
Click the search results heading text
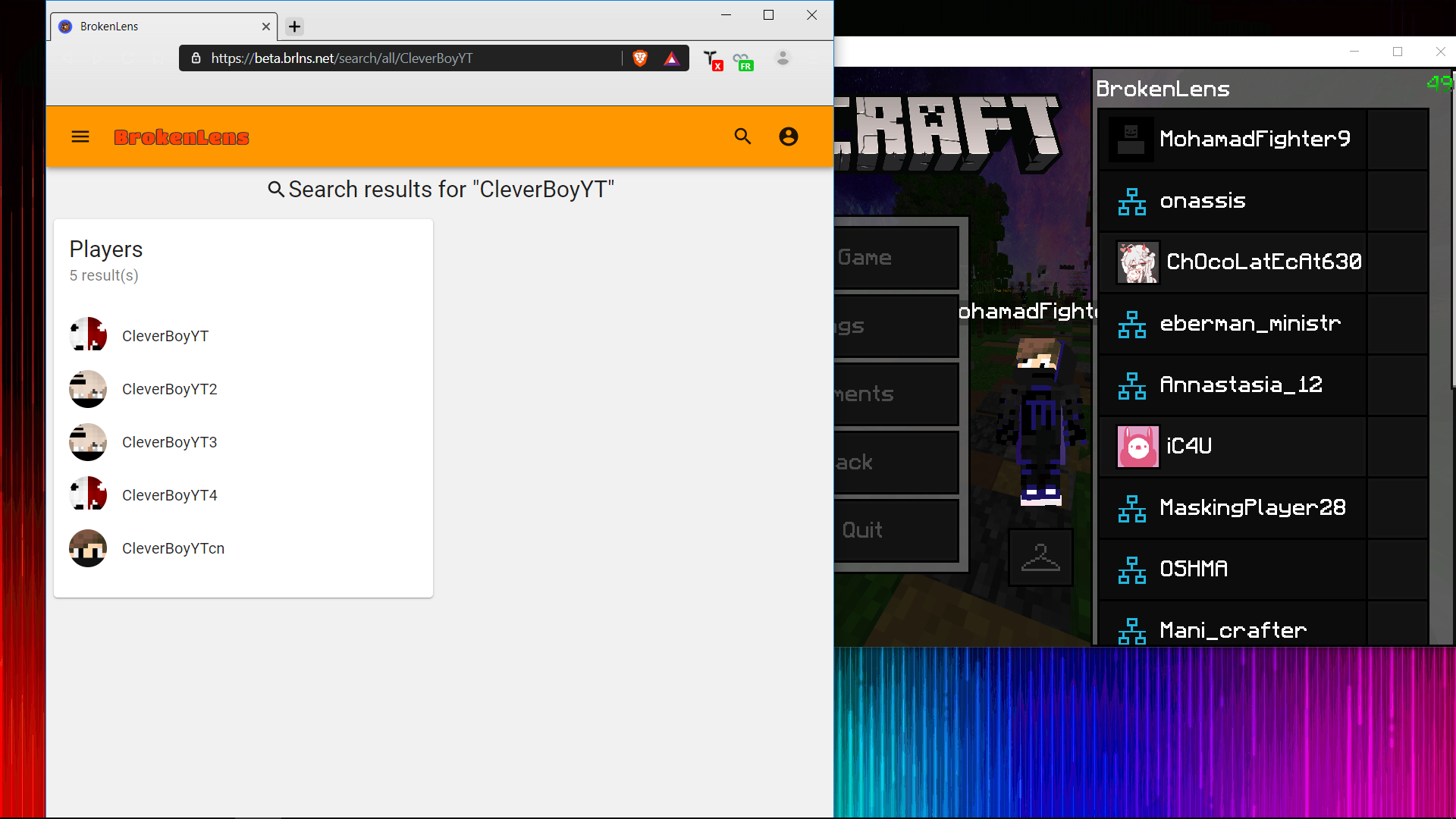click(451, 189)
